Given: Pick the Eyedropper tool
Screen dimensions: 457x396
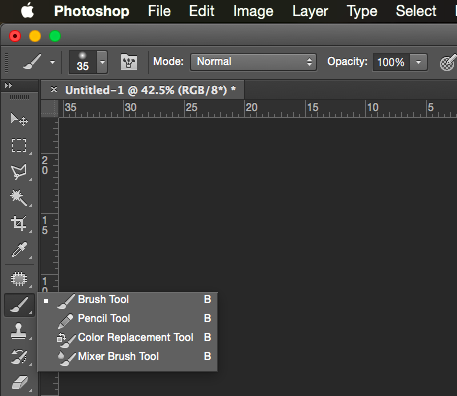Looking at the screenshot, I should click(19, 250).
